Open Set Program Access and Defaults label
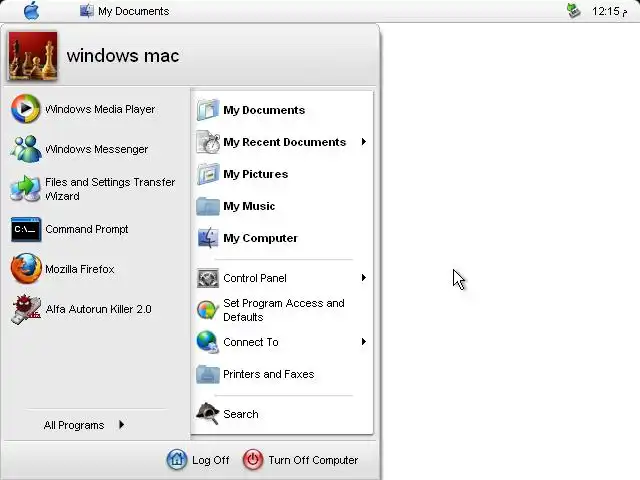 (x=284, y=310)
